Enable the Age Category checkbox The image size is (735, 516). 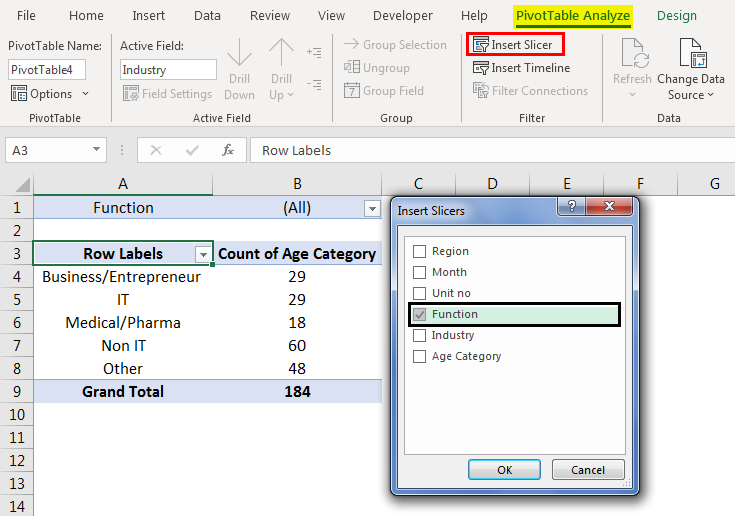(x=419, y=356)
